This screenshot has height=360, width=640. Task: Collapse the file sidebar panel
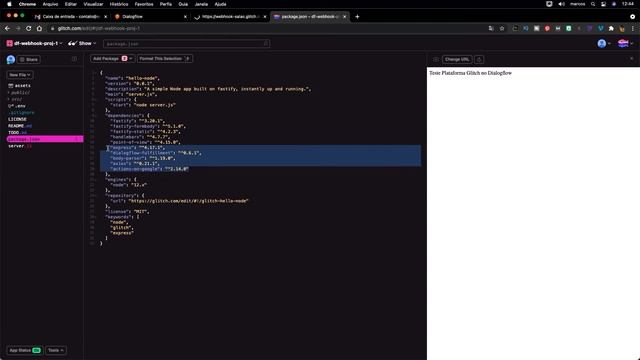74,59
